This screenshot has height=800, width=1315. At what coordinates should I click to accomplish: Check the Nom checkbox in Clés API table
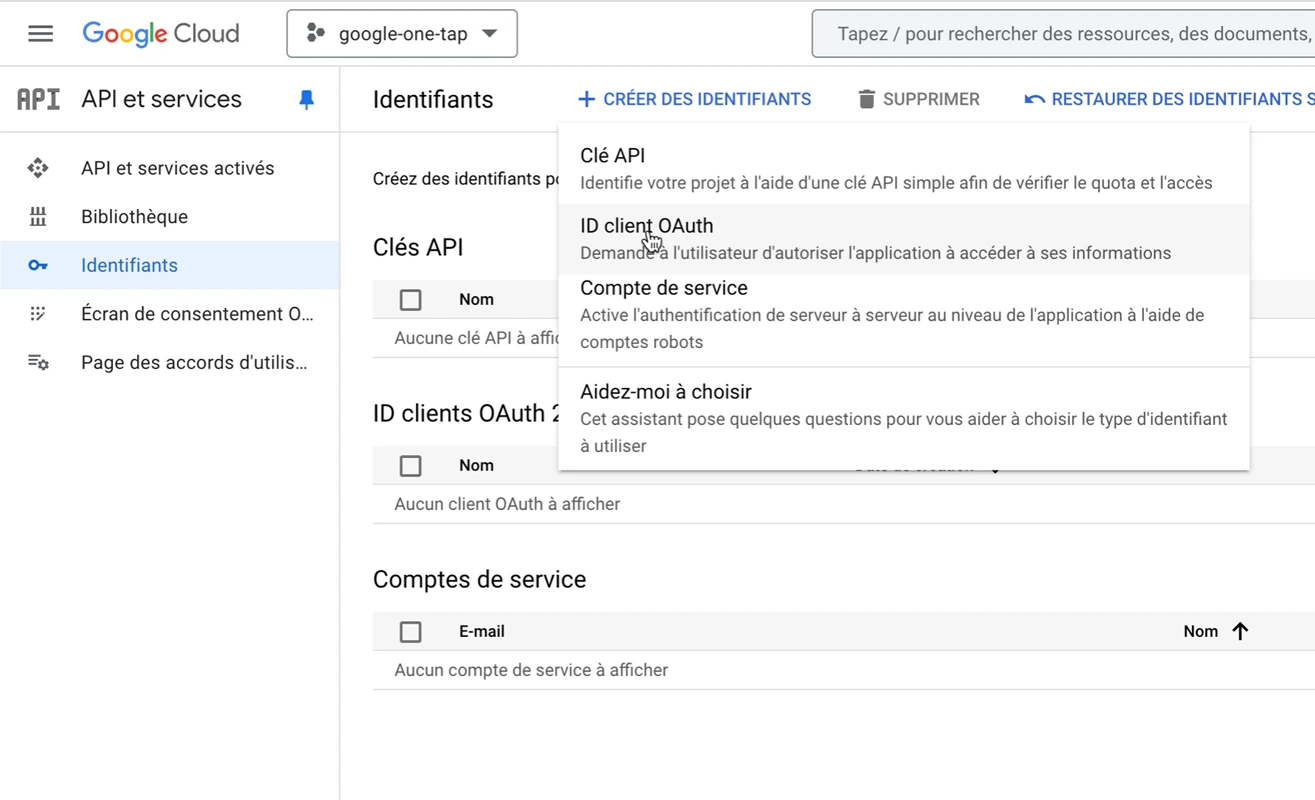click(x=410, y=299)
